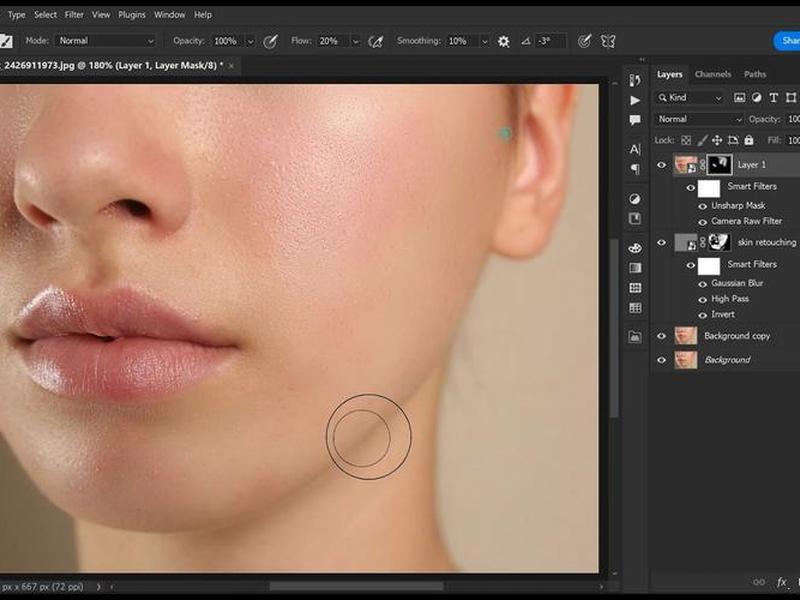The image size is (800, 600).
Task: Click the brush angle input field
Action: pos(551,41)
